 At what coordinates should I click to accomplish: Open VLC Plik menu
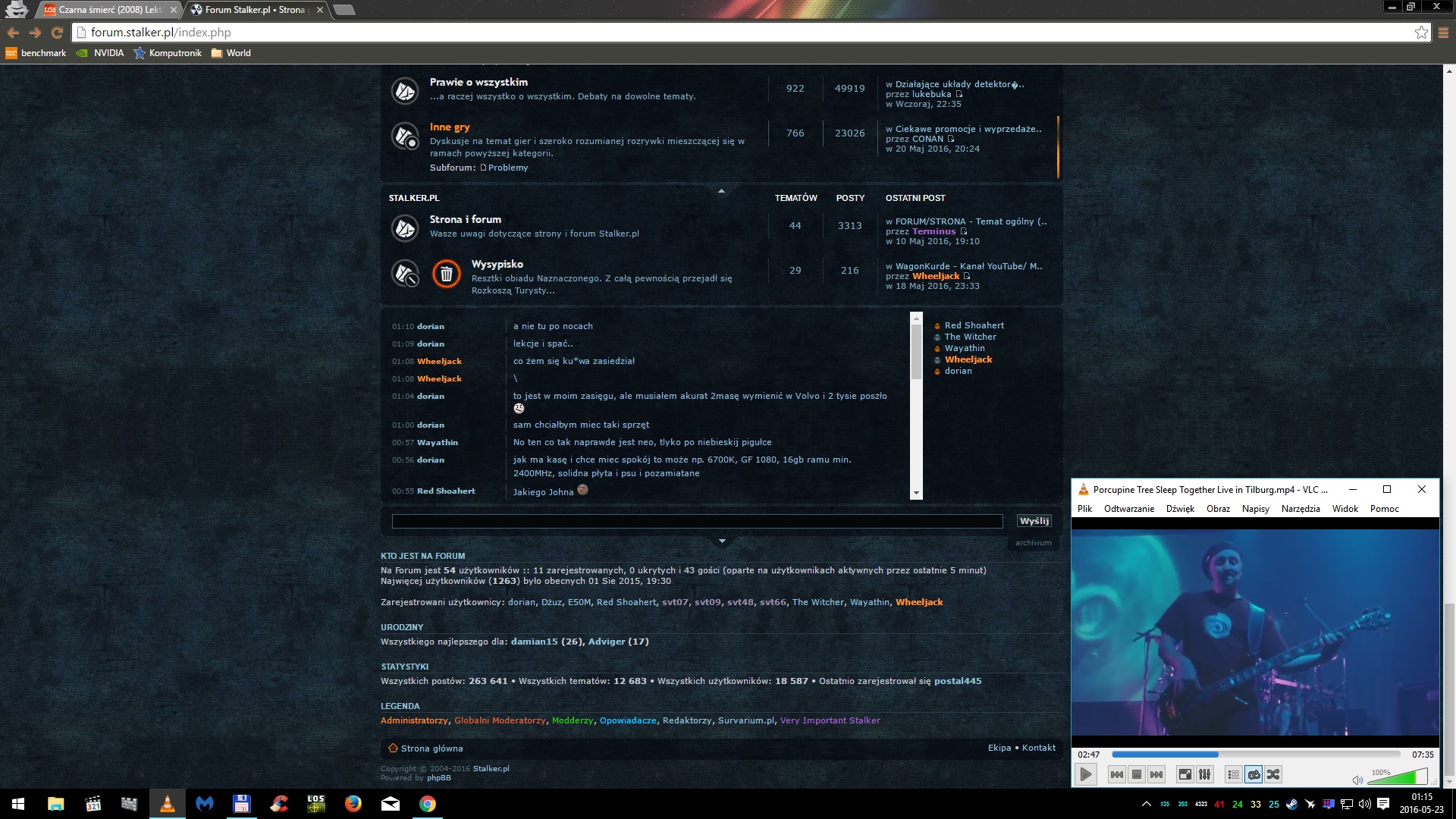pyautogui.click(x=1084, y=509)
